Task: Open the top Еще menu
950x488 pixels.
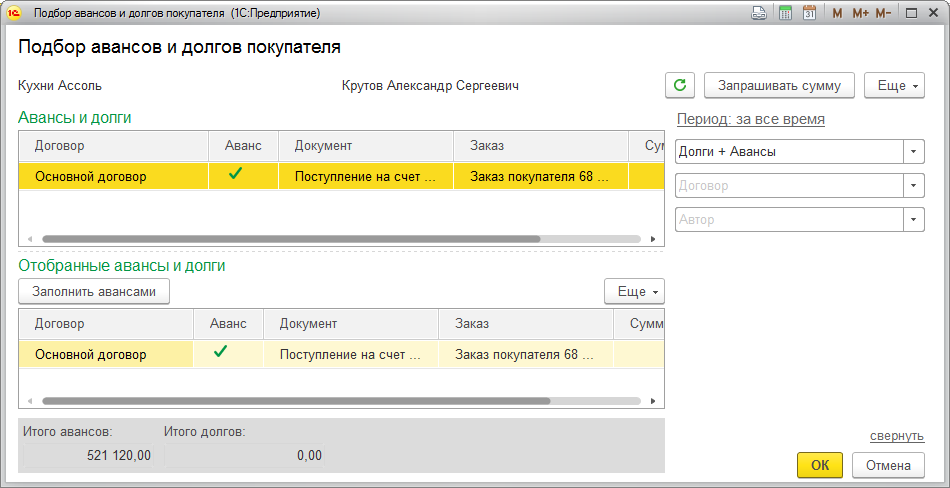Action: click(x=894, y=85)
